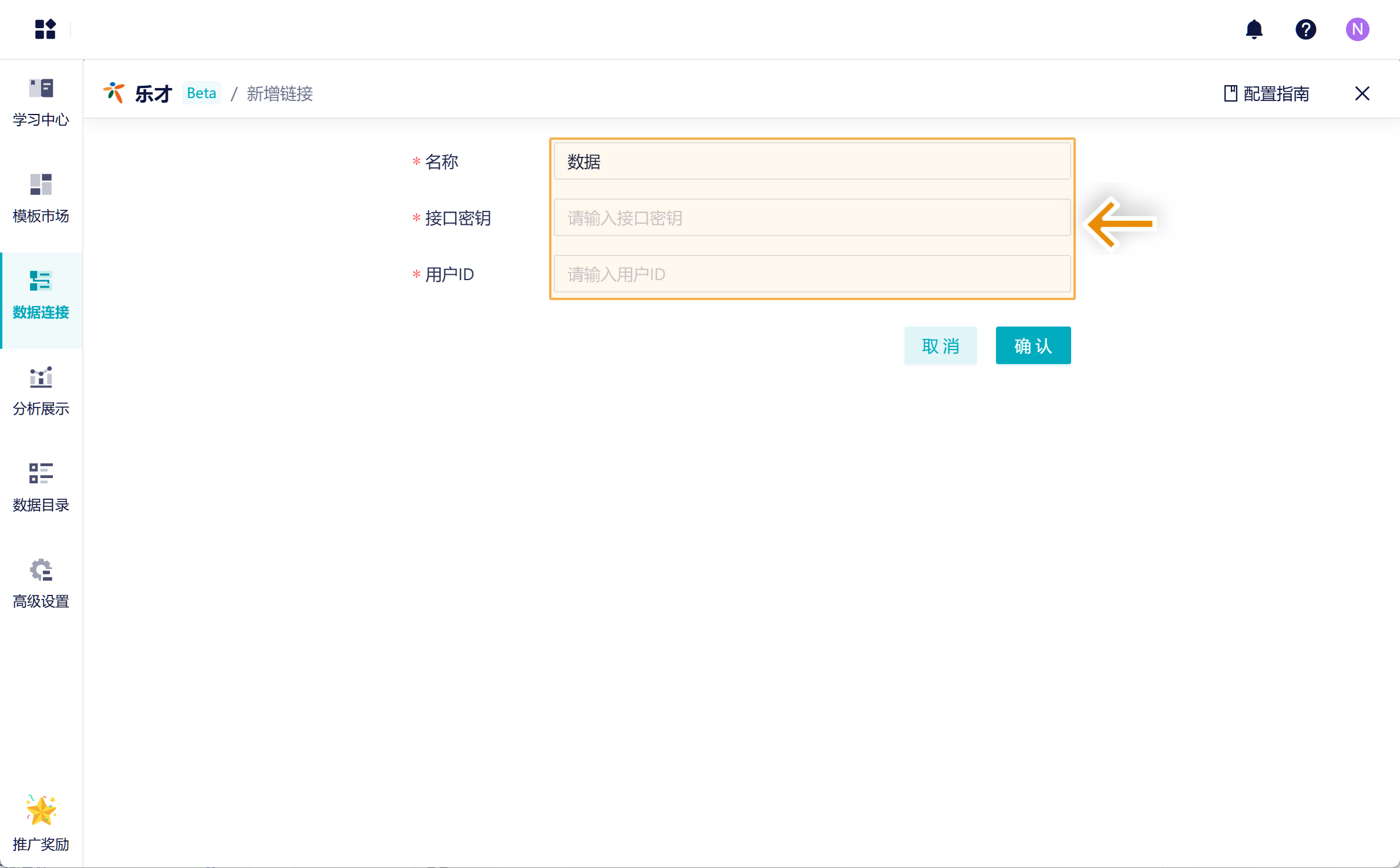The height and width of the screenshot is (868, 1400).
Task: Focus the 名称 input field
Action: (x=812, y=162)
